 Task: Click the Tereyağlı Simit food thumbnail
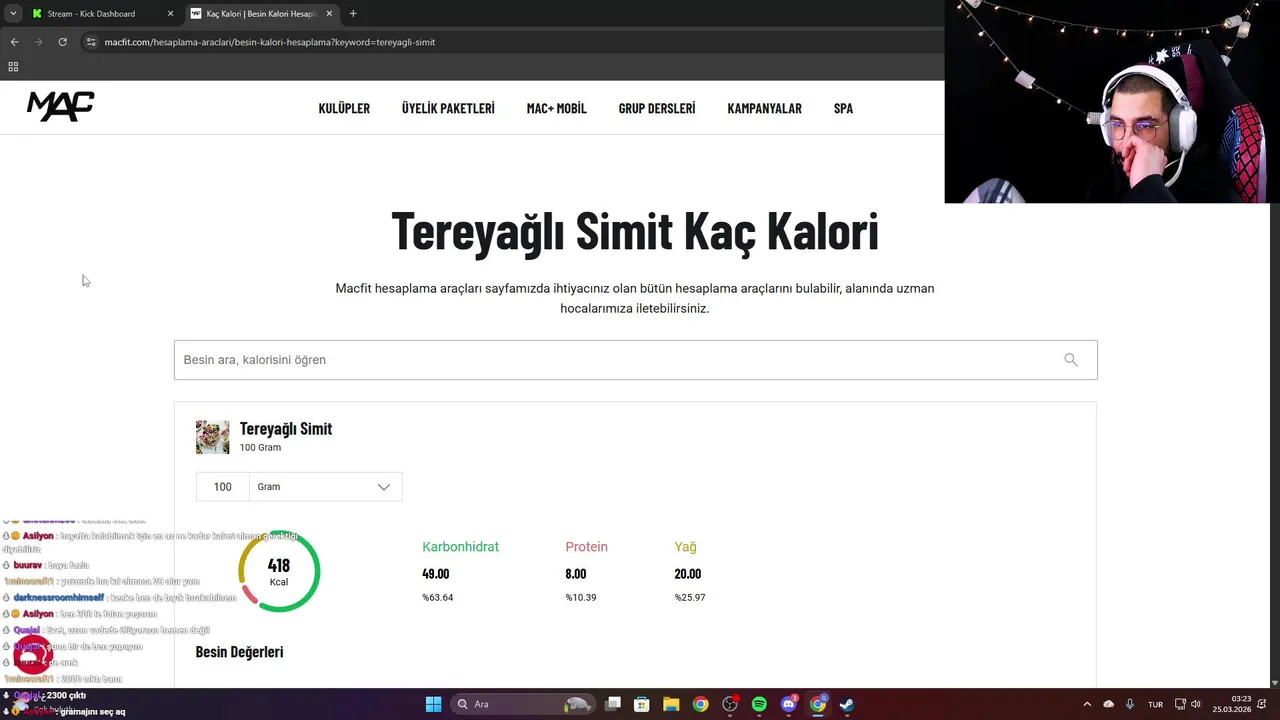(212, 437)
